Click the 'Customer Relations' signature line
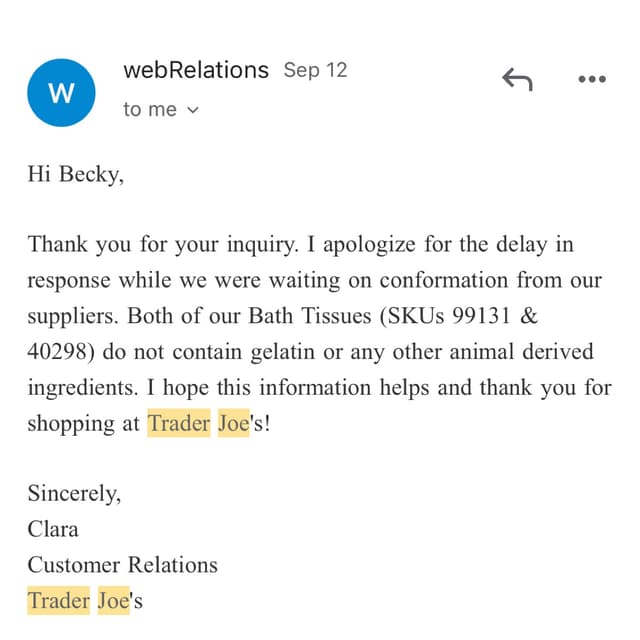Viewport: 640px width, 640px height. 122,565
